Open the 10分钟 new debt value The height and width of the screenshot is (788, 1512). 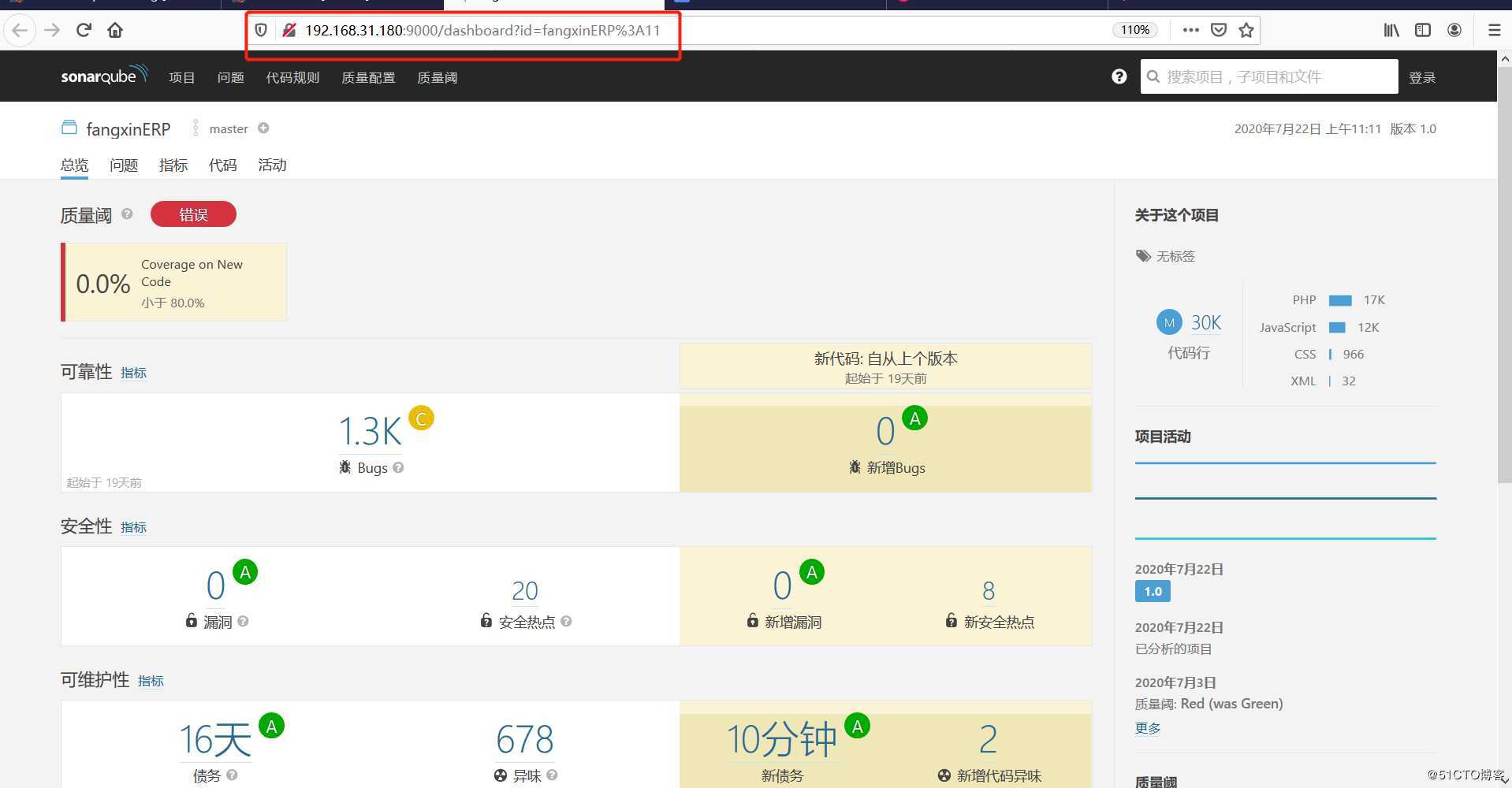[x=781, y=739]
